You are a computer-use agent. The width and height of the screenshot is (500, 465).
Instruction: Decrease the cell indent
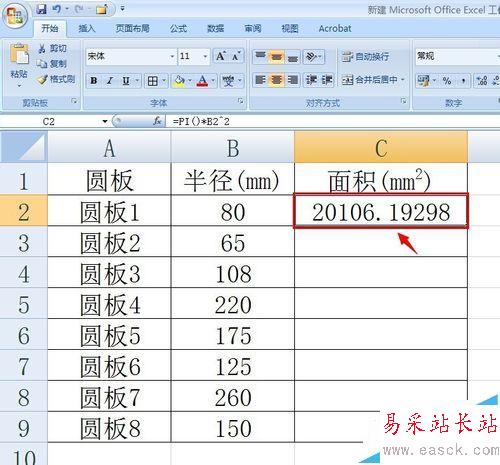coord(311,80)
